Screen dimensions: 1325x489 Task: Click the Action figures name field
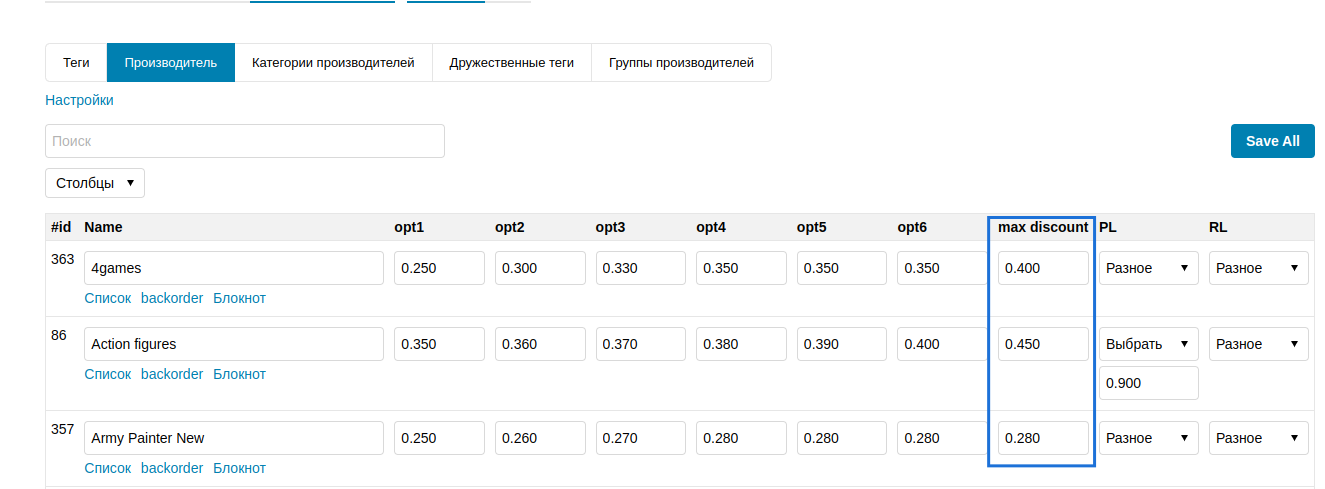(x=233, y=344)
